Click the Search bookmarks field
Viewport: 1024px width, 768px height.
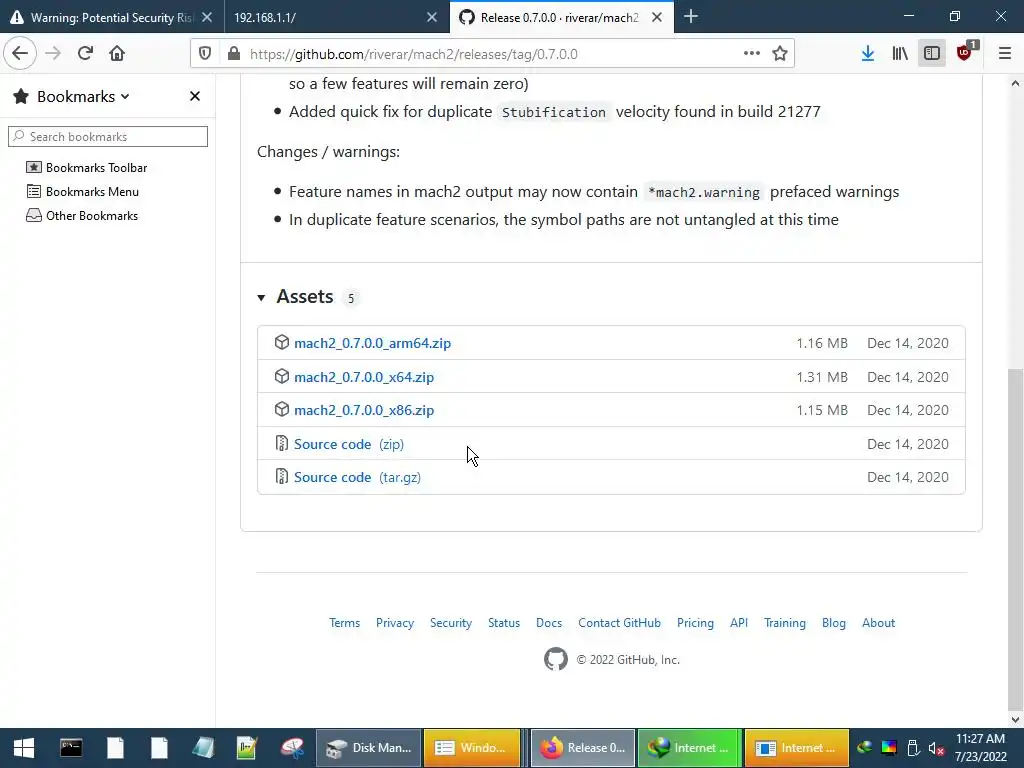click(108, 136)
